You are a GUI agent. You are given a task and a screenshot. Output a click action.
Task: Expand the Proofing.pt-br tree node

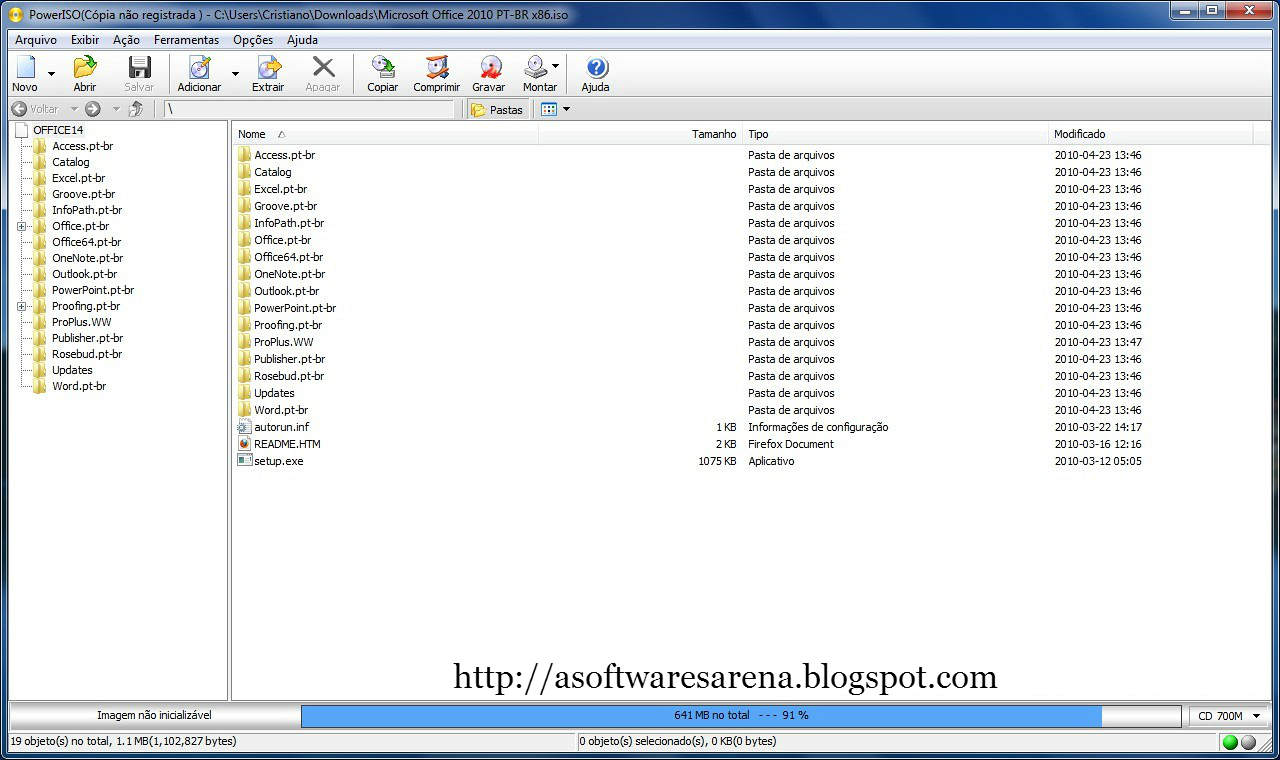pyautogui.click(x=22, y=306)
